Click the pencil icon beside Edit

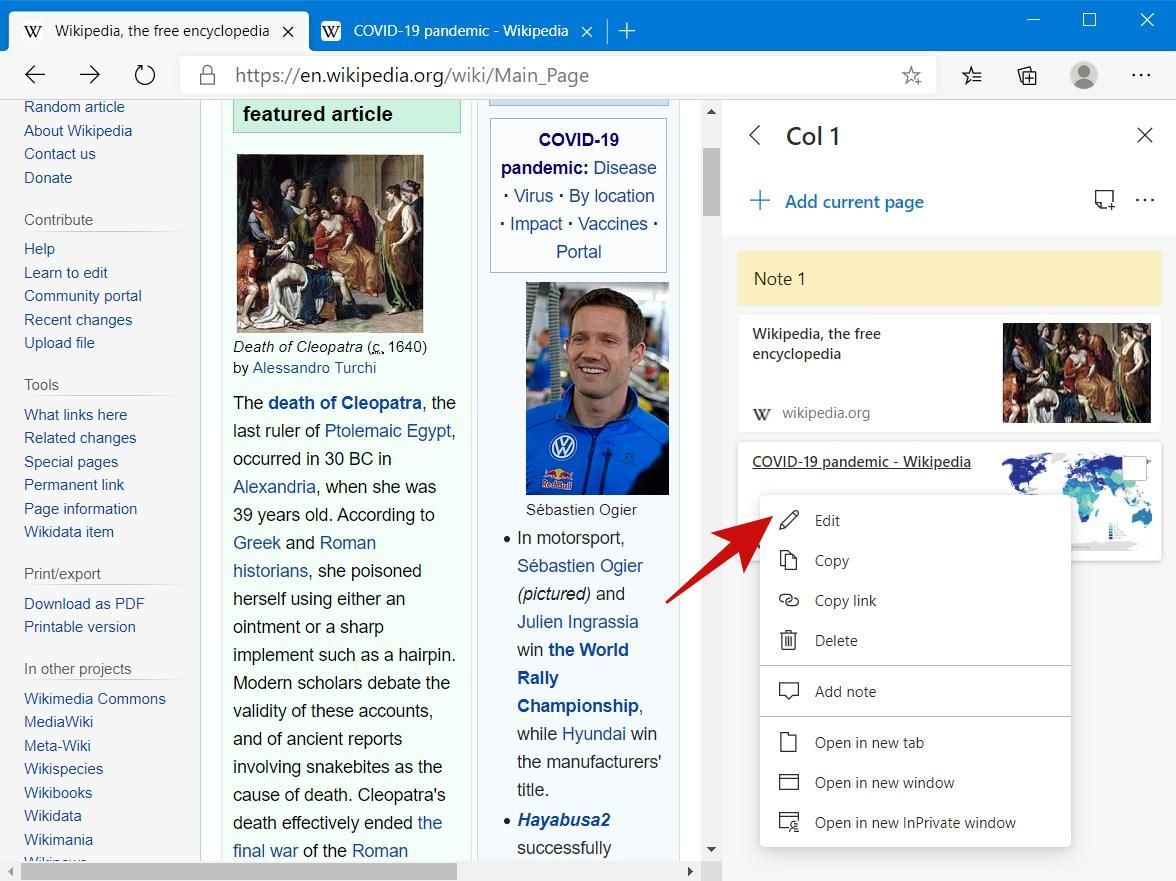[789, 520]
